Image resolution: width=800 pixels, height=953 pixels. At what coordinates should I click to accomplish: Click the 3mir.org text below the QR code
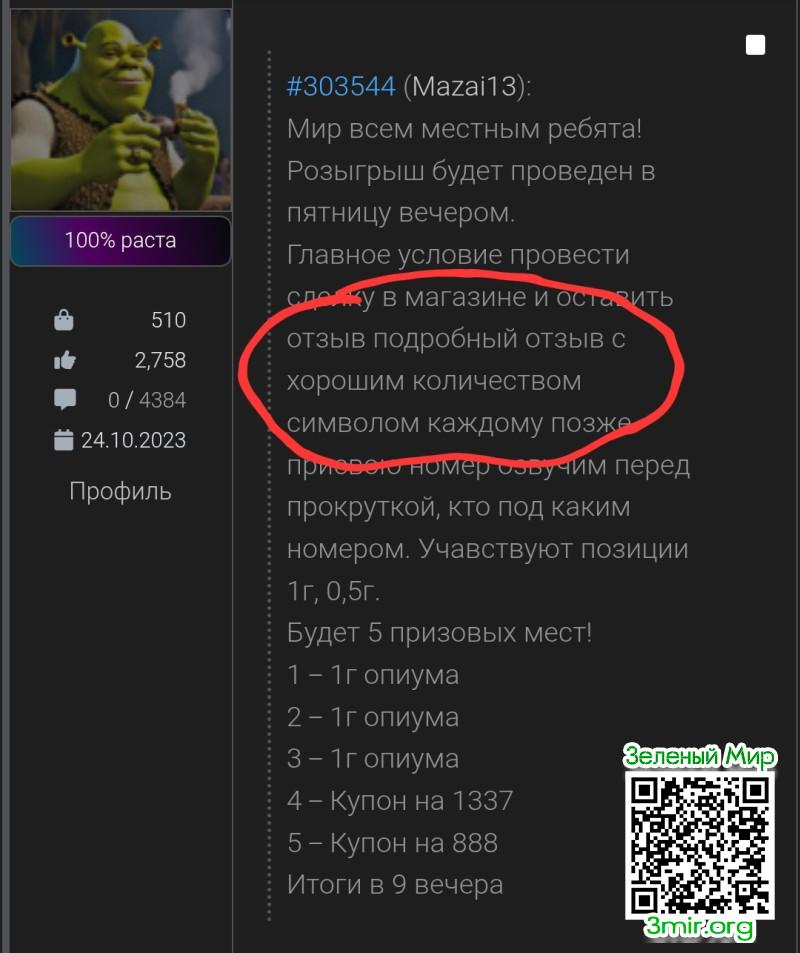700,927
